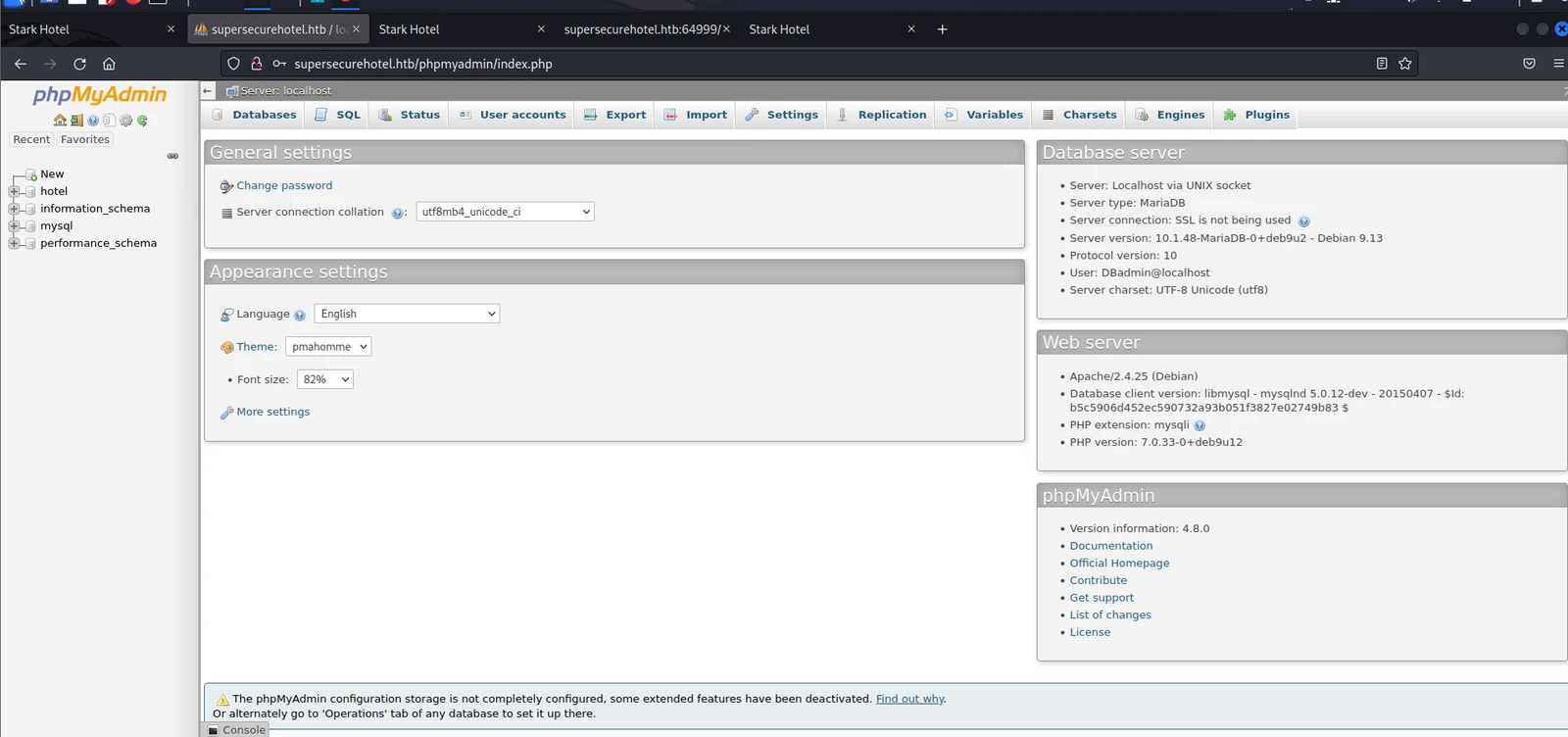This screenshot has width=1568, height=737.
Task: Open the Font size dropdown showing 82%
Action: [x=324, y=379]
